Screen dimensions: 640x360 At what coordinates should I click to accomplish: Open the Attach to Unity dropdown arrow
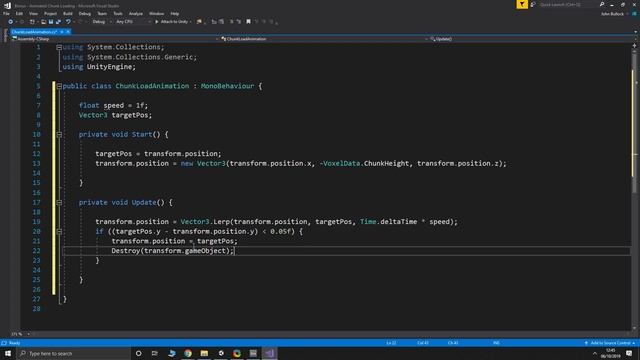coord(190,22)
